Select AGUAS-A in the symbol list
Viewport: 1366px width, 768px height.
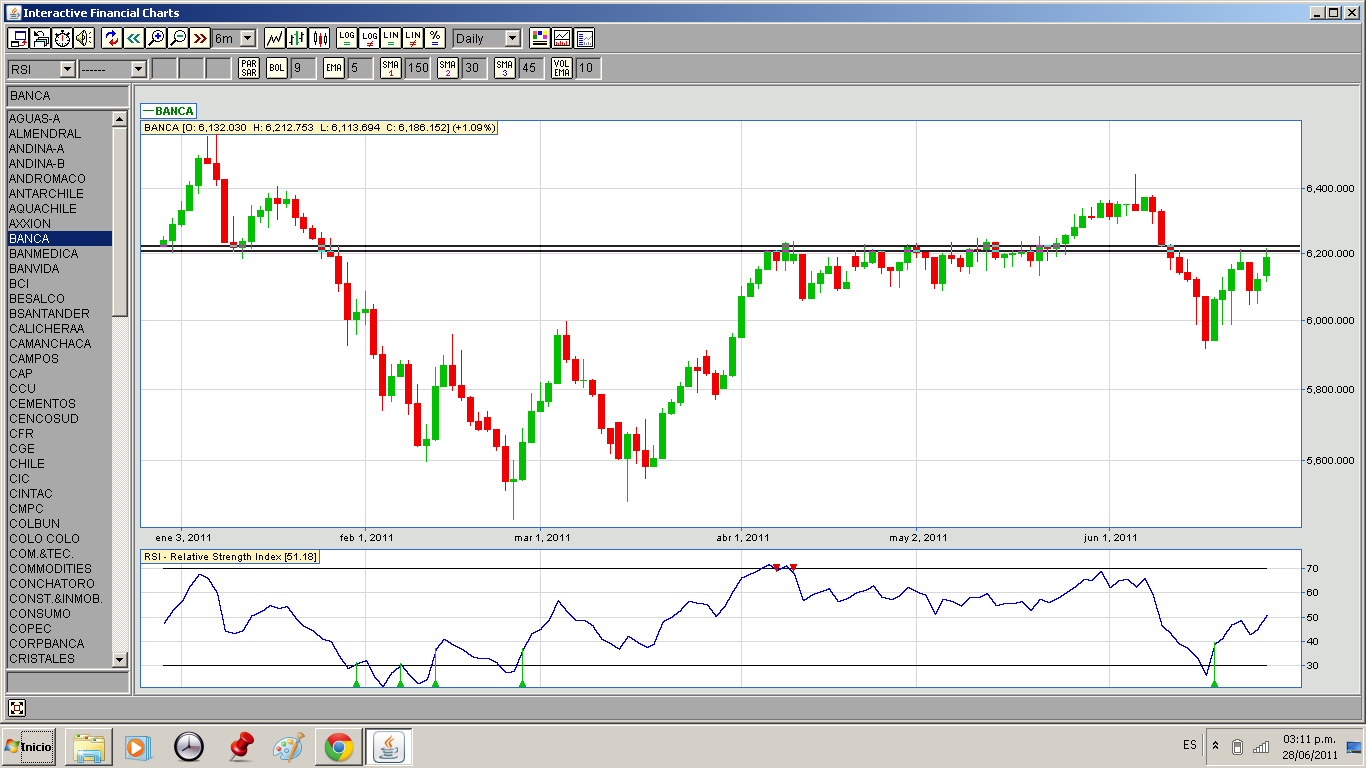(x=60, y=119)
